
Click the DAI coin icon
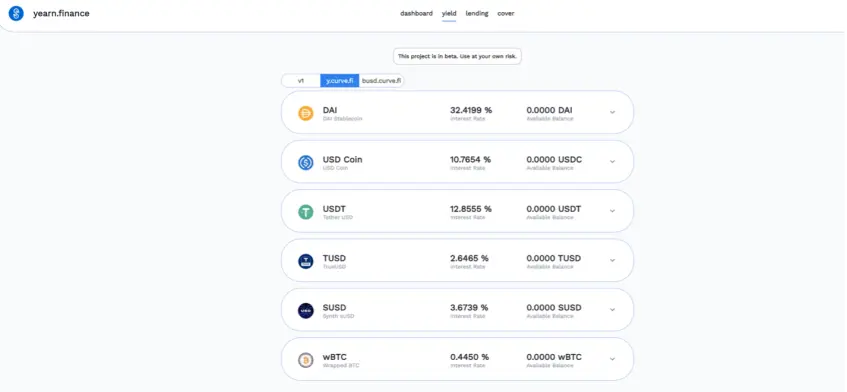coord(306,113)
